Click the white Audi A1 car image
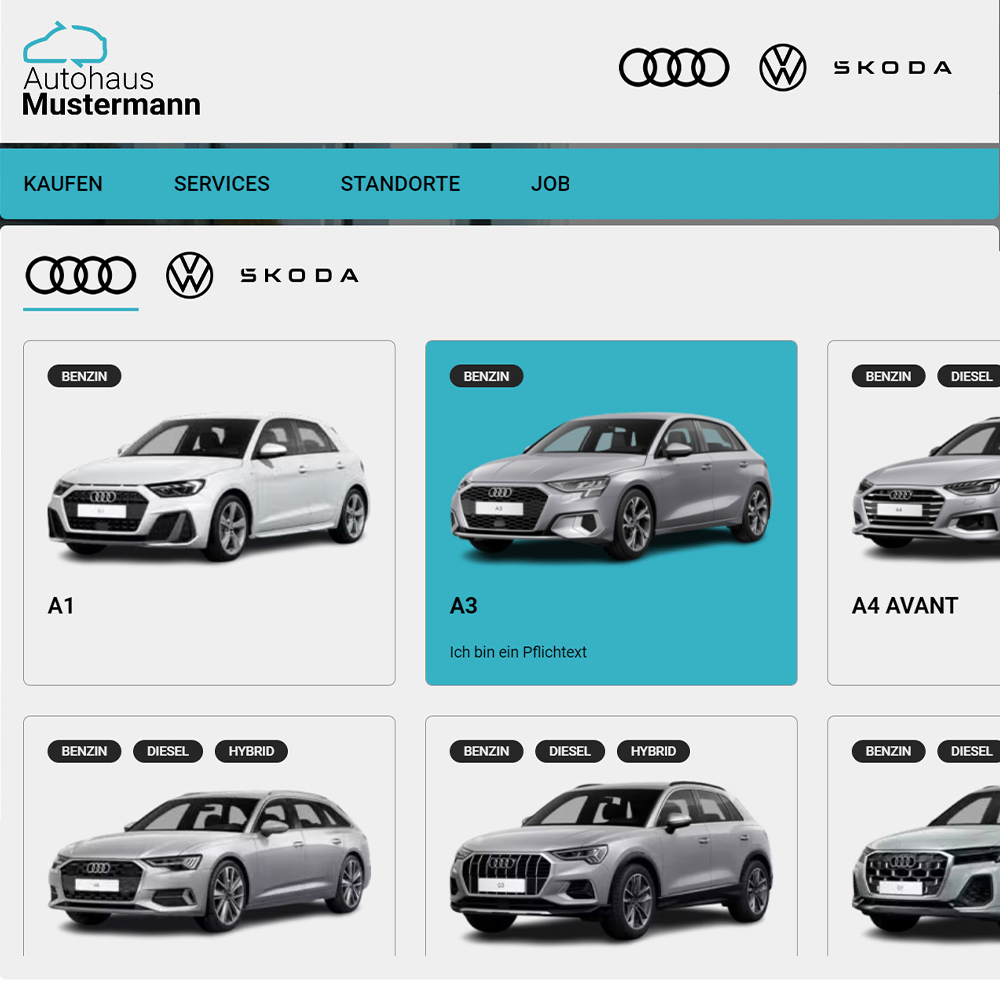This screenshot has width=1000, height=1000. click(208, 487)
